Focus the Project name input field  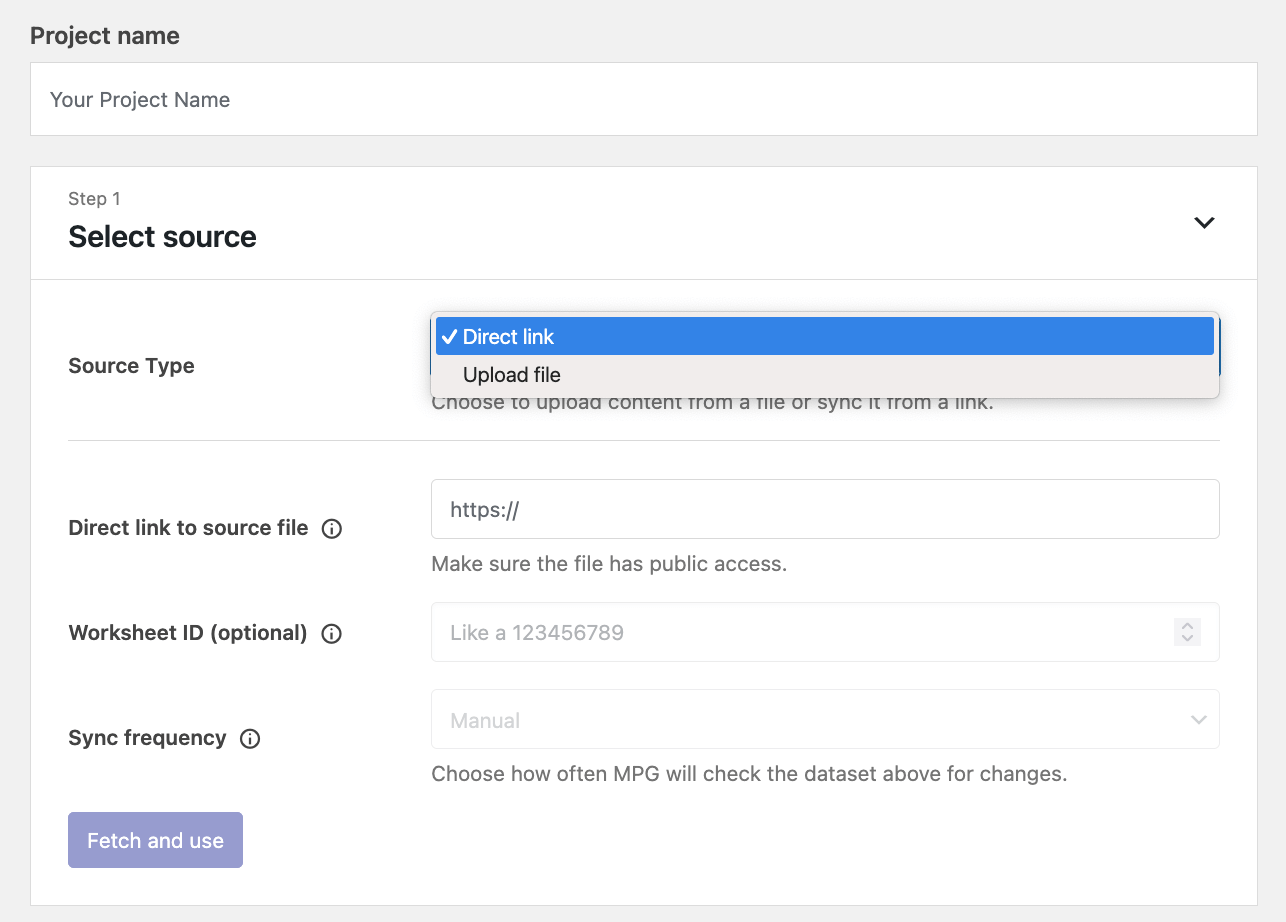point(643,100)
